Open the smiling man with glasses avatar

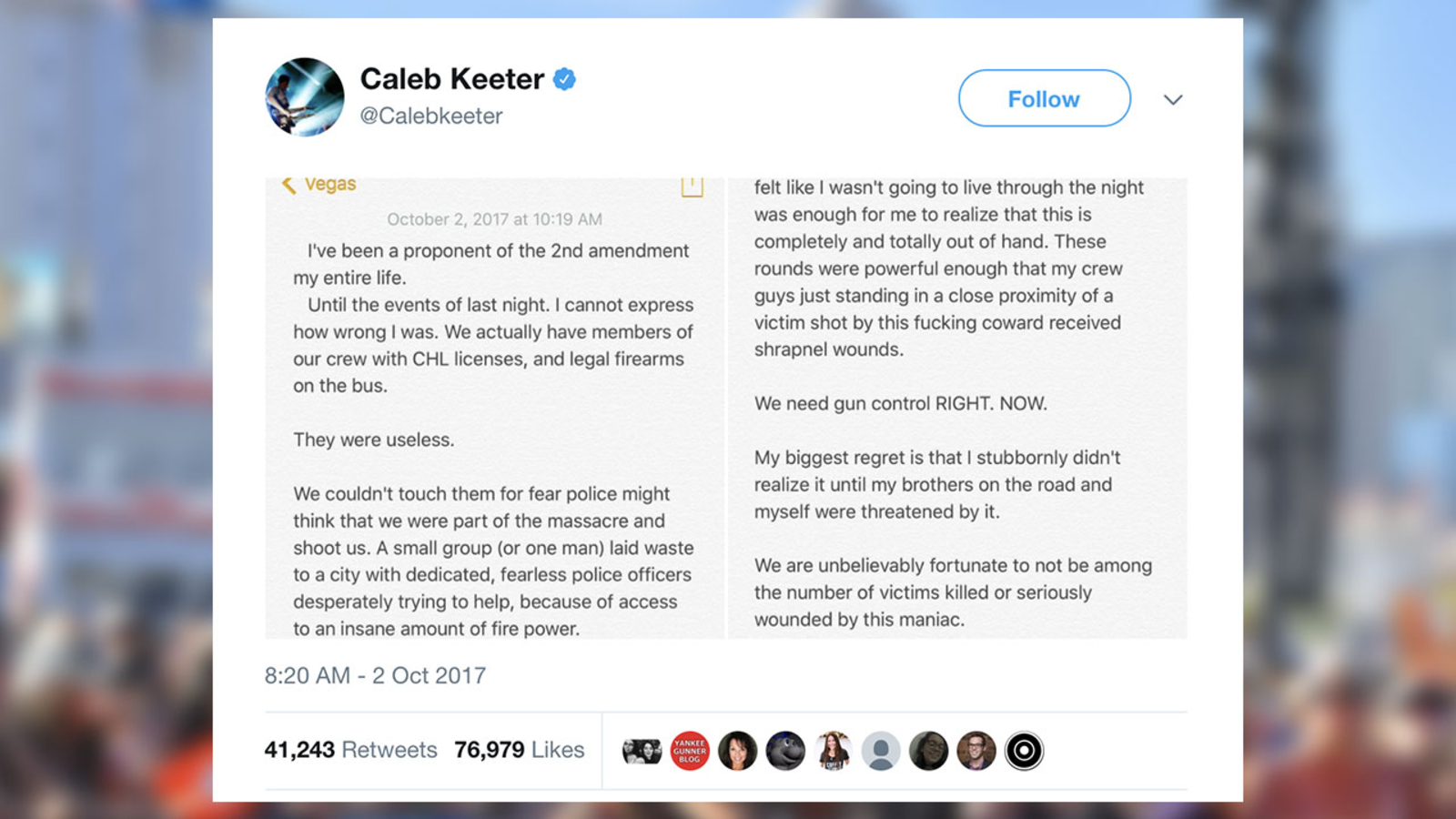(976, 750)
